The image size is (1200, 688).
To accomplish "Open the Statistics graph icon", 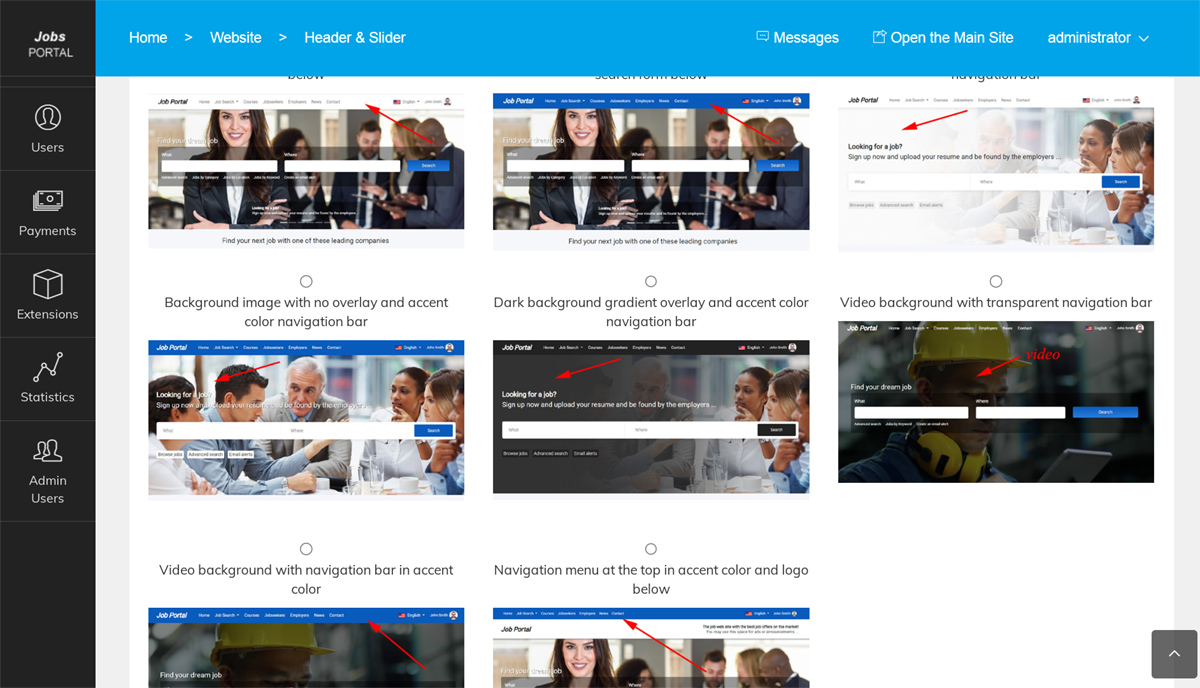I will [47, 367].
